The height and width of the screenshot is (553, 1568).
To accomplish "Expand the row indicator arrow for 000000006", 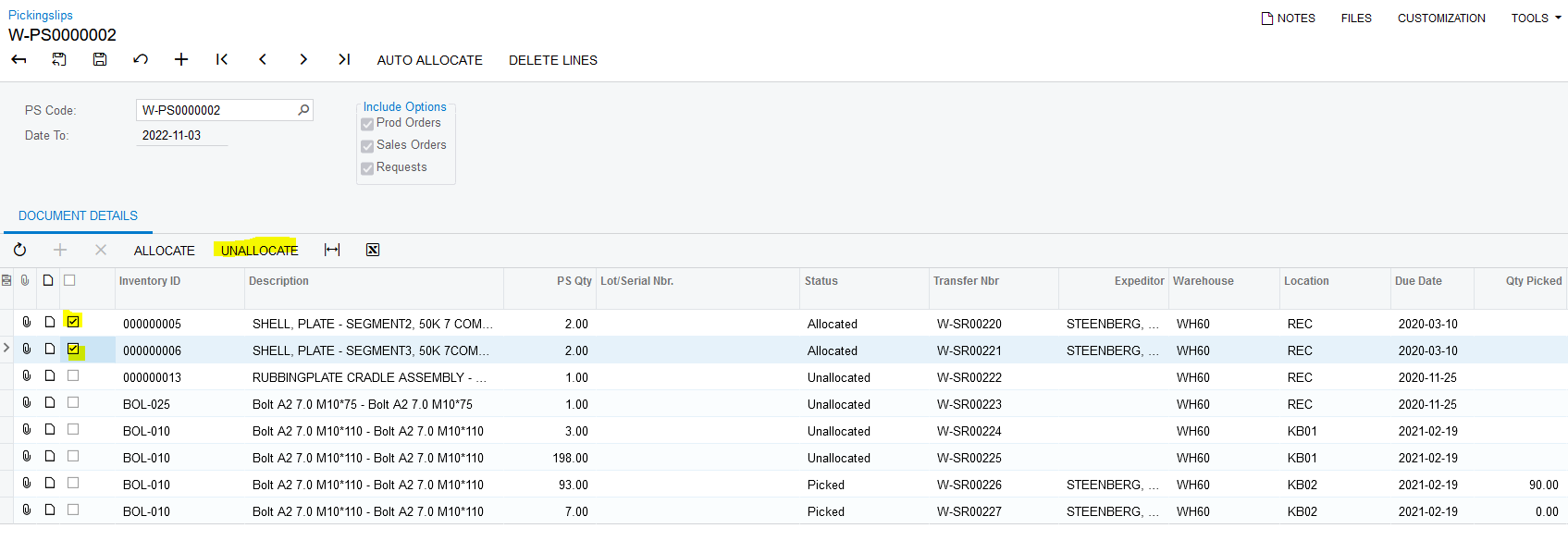I will coord(6,349).
